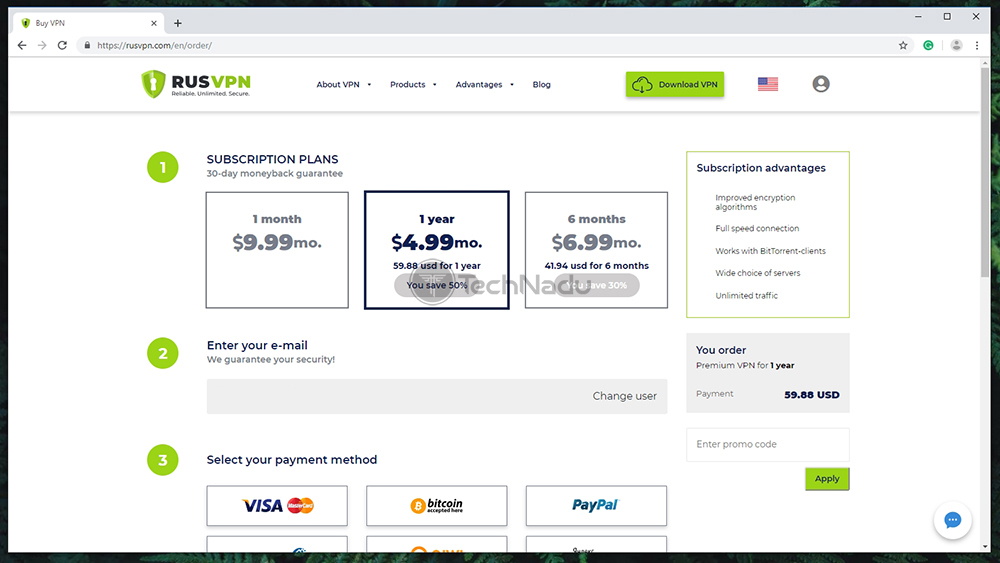Image resolution: width=1000 pixels, height=563 pixels.
Task: Click the 59.88 USD payment total
Action: point(812,395)
